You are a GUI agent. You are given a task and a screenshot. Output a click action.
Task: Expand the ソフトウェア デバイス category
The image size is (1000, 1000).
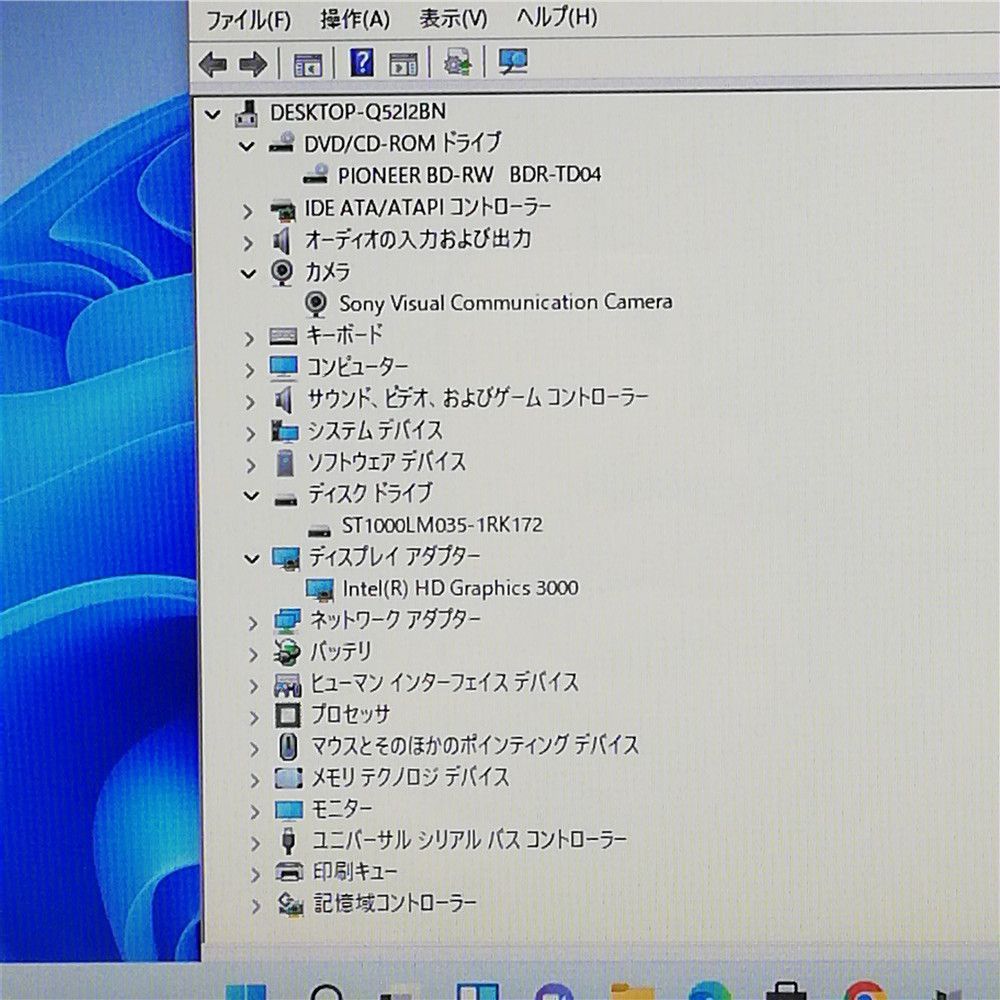tap(251, 465)
